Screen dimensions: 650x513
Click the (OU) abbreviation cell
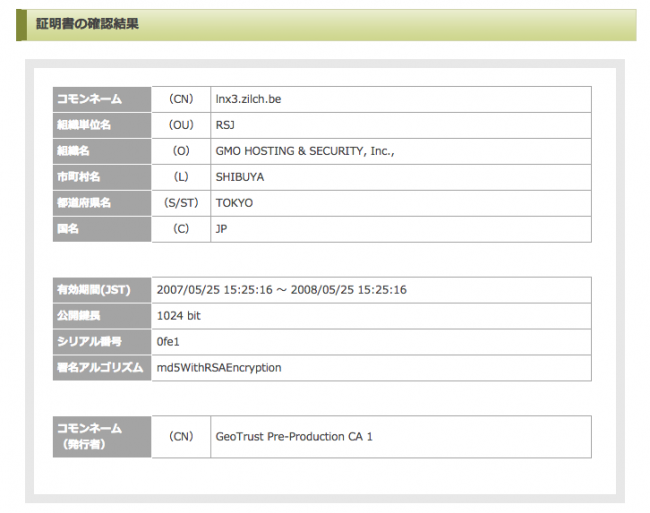181,125
